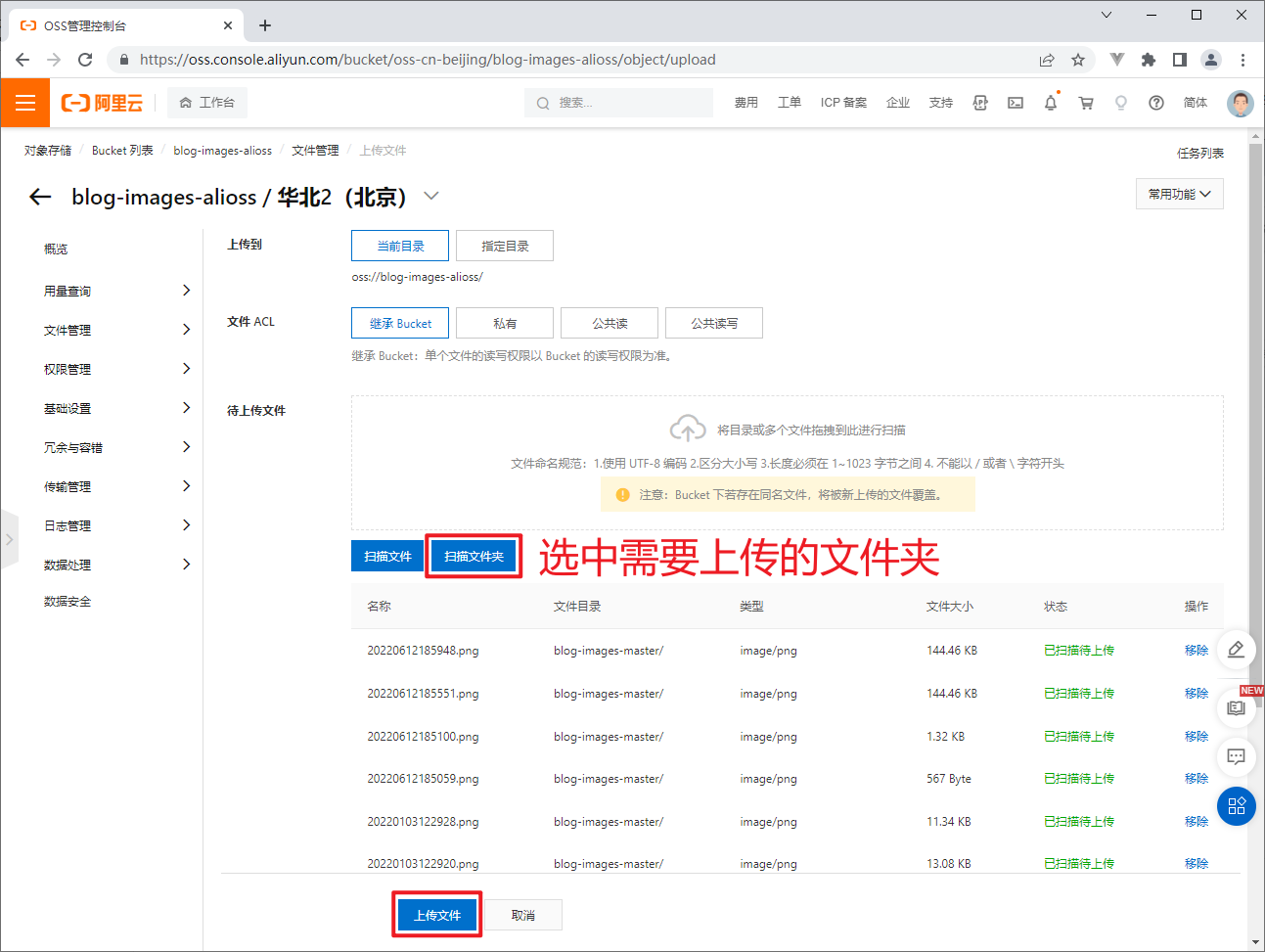This screenshot has height=952, width=1265.
Task: Click the floating edit pencil icon
Action: click(1236, 650)
